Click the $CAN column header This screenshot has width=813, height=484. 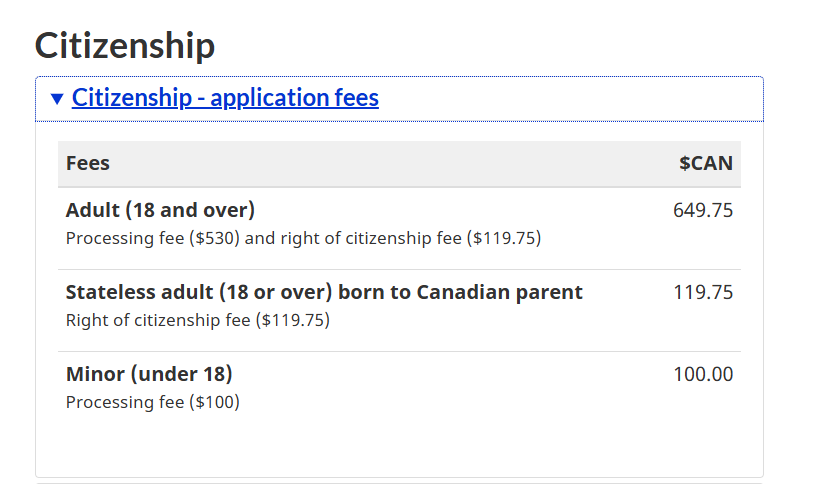tap(706, 163)
